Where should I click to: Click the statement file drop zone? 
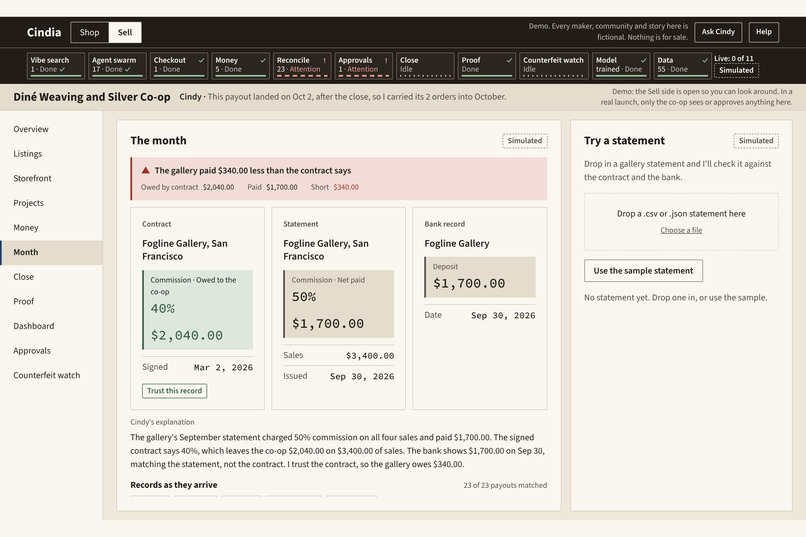[x=681, y=222]
